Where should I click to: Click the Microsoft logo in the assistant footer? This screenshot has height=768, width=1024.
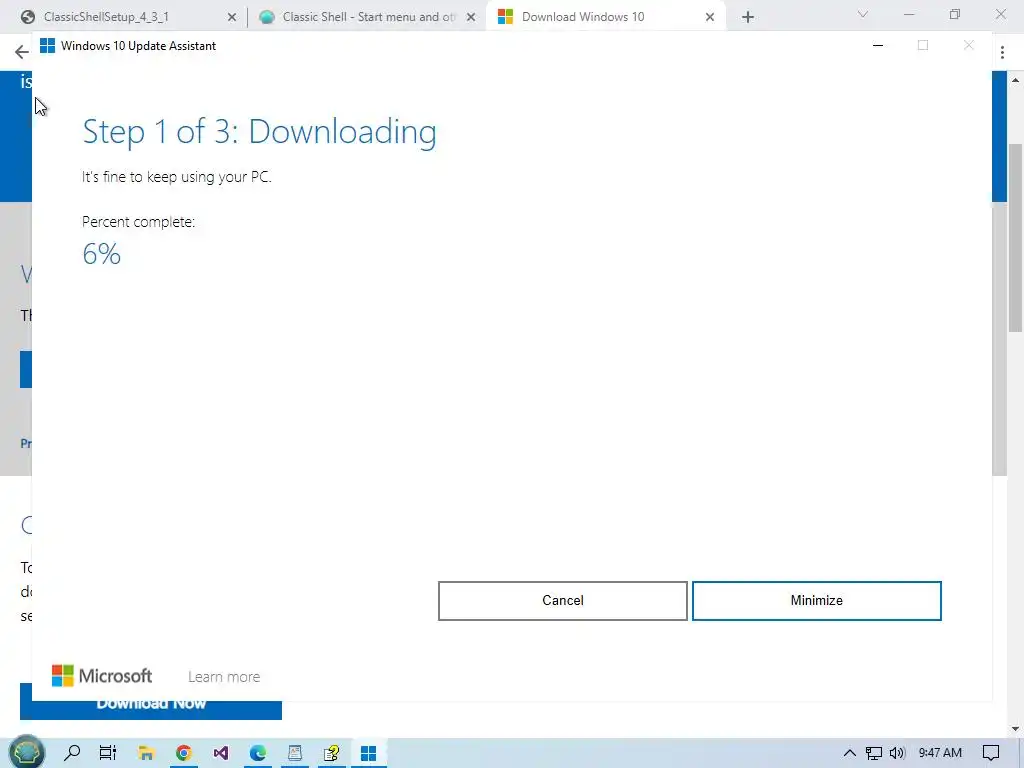point(102,676)
